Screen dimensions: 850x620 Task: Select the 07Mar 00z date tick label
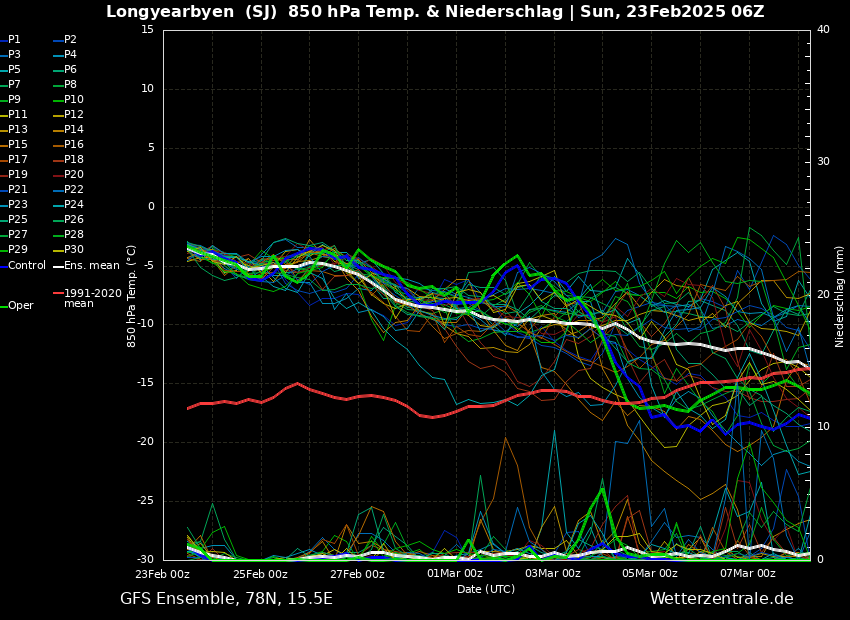click(x=747, y=574)
